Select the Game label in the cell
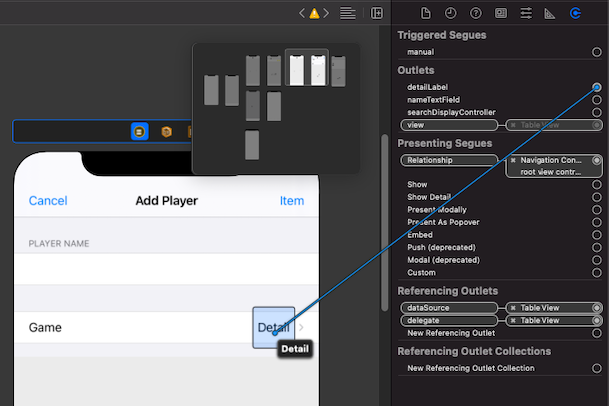This screenshot has height=406, width=609. (45, 328)
